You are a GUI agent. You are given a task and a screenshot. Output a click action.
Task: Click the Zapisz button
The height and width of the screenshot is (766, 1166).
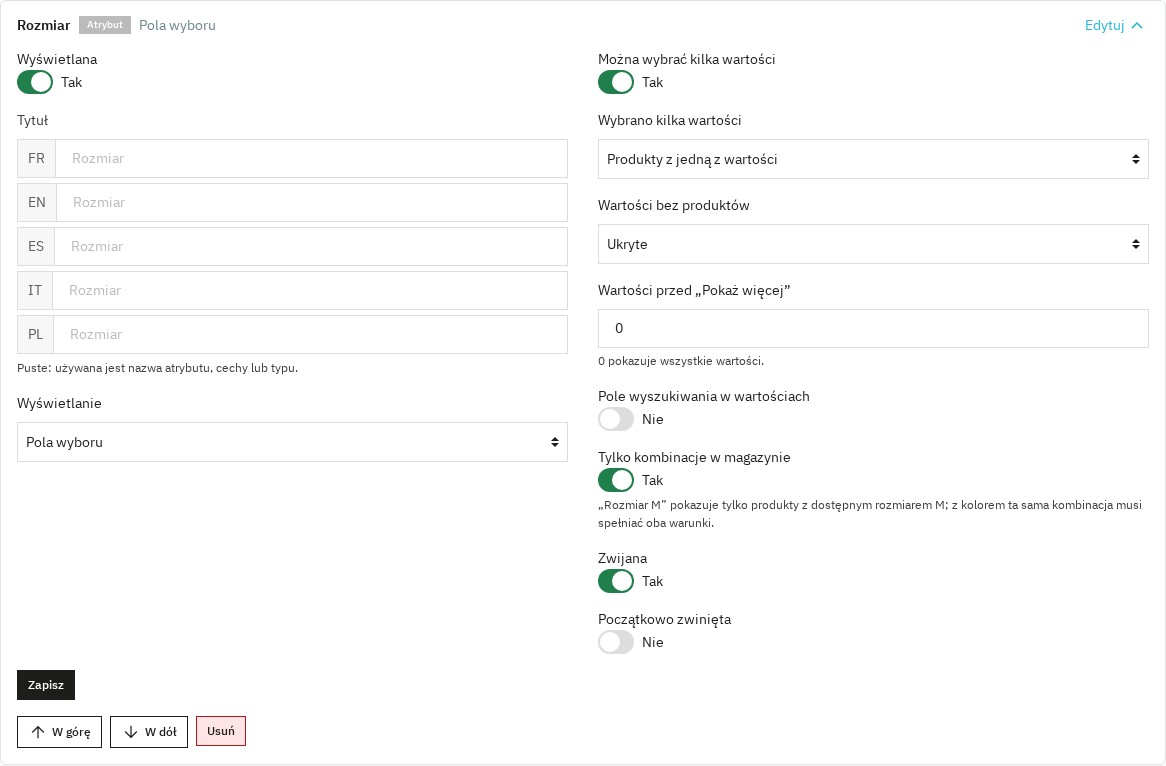coord(46,685)
